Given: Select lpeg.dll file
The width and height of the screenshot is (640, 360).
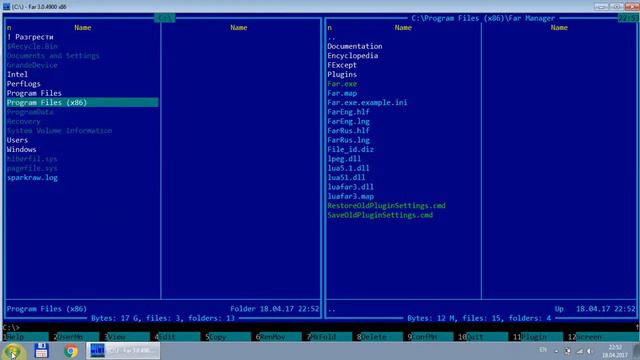Looking at the screenshot, I should point(344,159).
